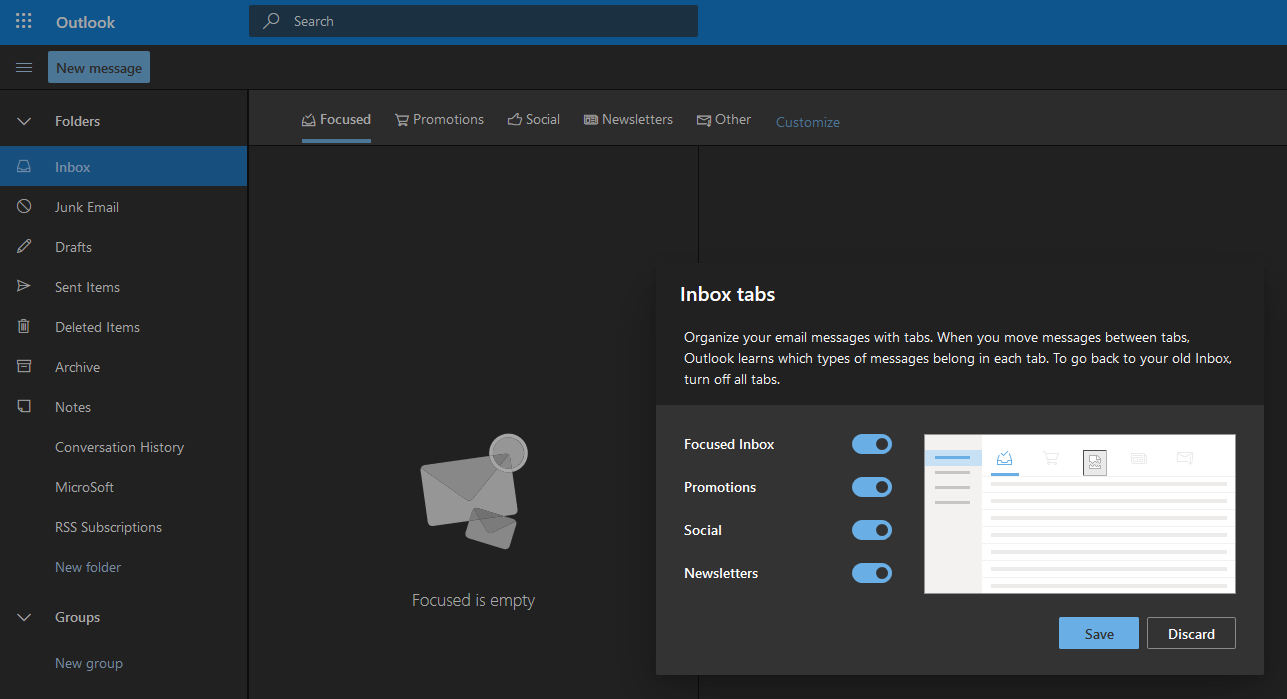Image resolution: width=1287 pixels, height=699 pixels.
Task: Click the Promotions label in dialog
Action: click(x=720, y=487)
